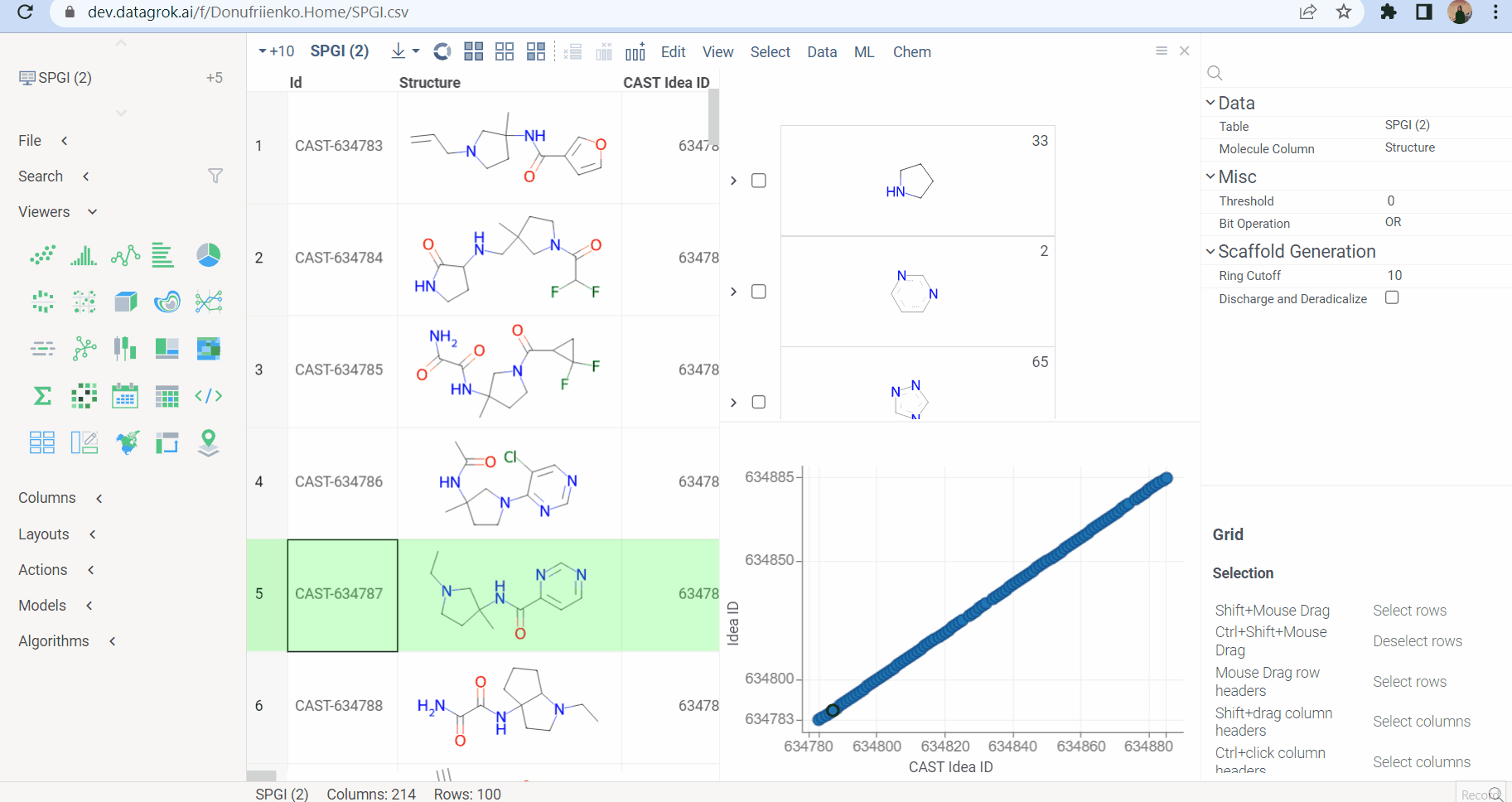The width and height of the screenshot is (1512, 802).
Task: Check the checkbox next to the pyrimidine scaffold
Action: (x=759, y=291)
